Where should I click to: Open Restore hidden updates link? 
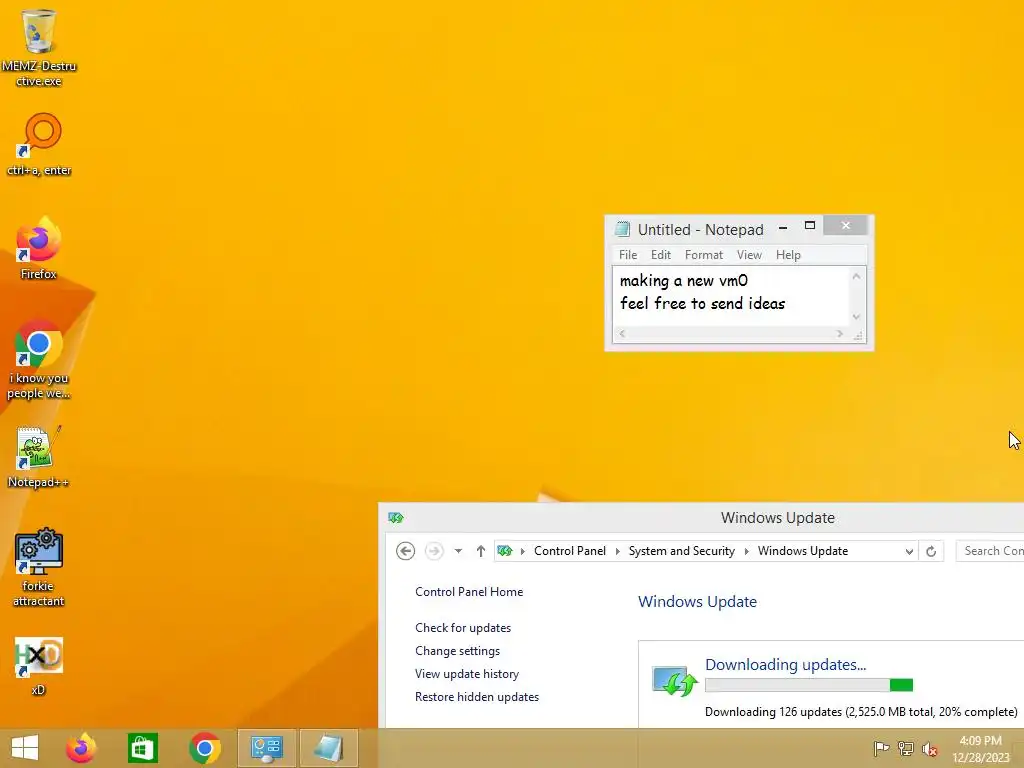click(477, 697)
